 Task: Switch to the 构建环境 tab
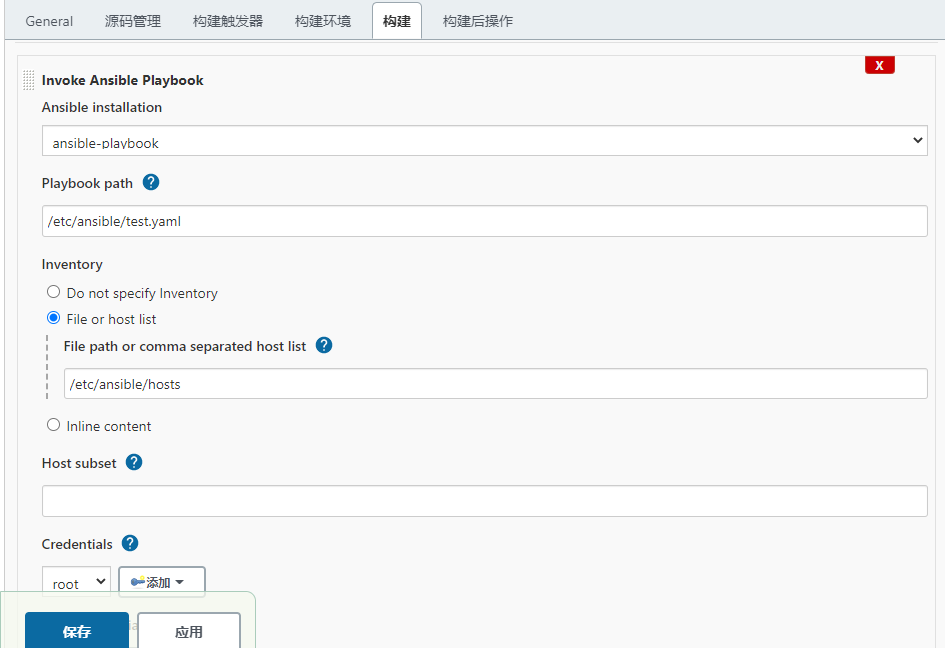pyautogui.click(x=322, y=21)
